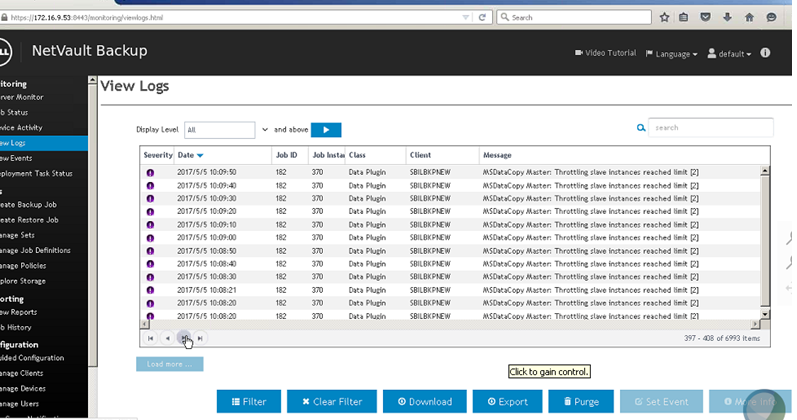Click the sidebar vertical scrollbar
Screen dimensions: 797x420
pyautogui.click(x=93, y=221)
